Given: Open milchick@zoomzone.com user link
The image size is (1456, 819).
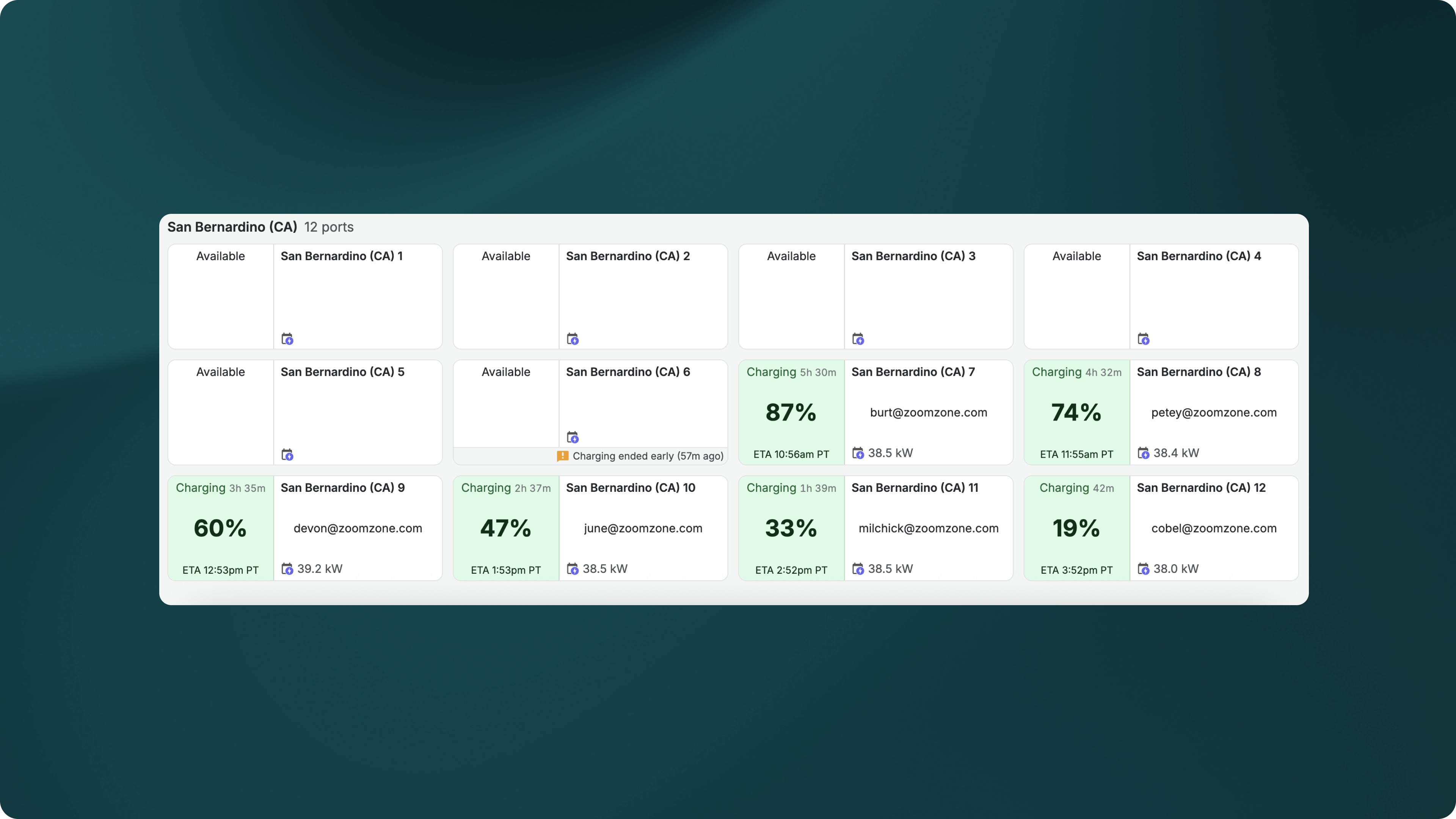Looking at the screenshot, I should point(928,529).
